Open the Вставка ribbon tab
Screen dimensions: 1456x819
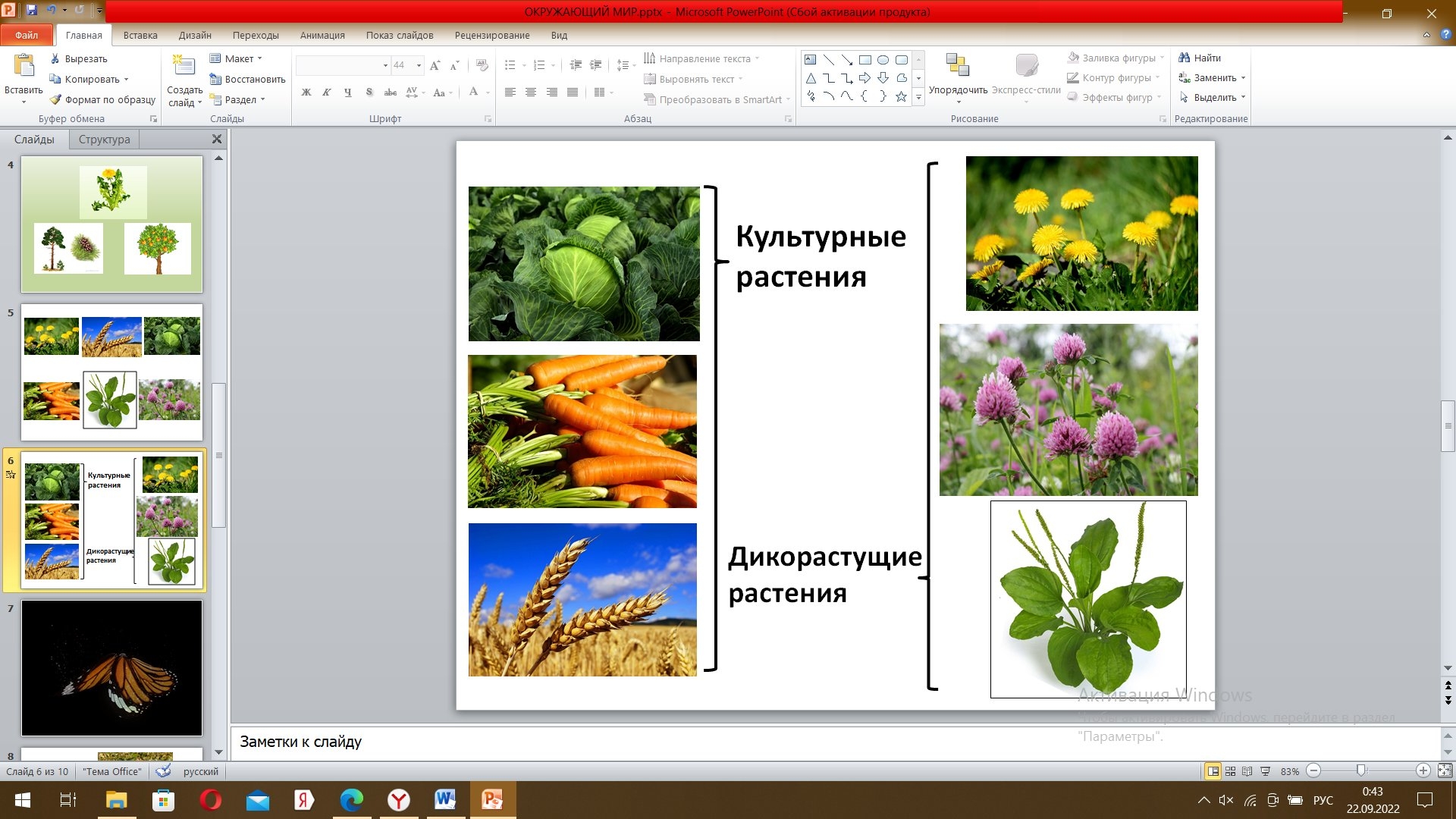pyautogui.click(x=140, y=35)
